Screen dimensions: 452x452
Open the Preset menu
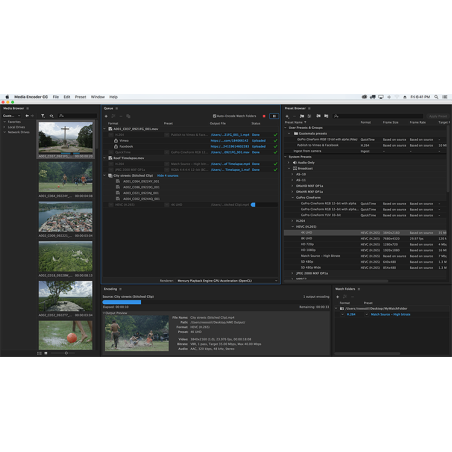coord(80,97)
